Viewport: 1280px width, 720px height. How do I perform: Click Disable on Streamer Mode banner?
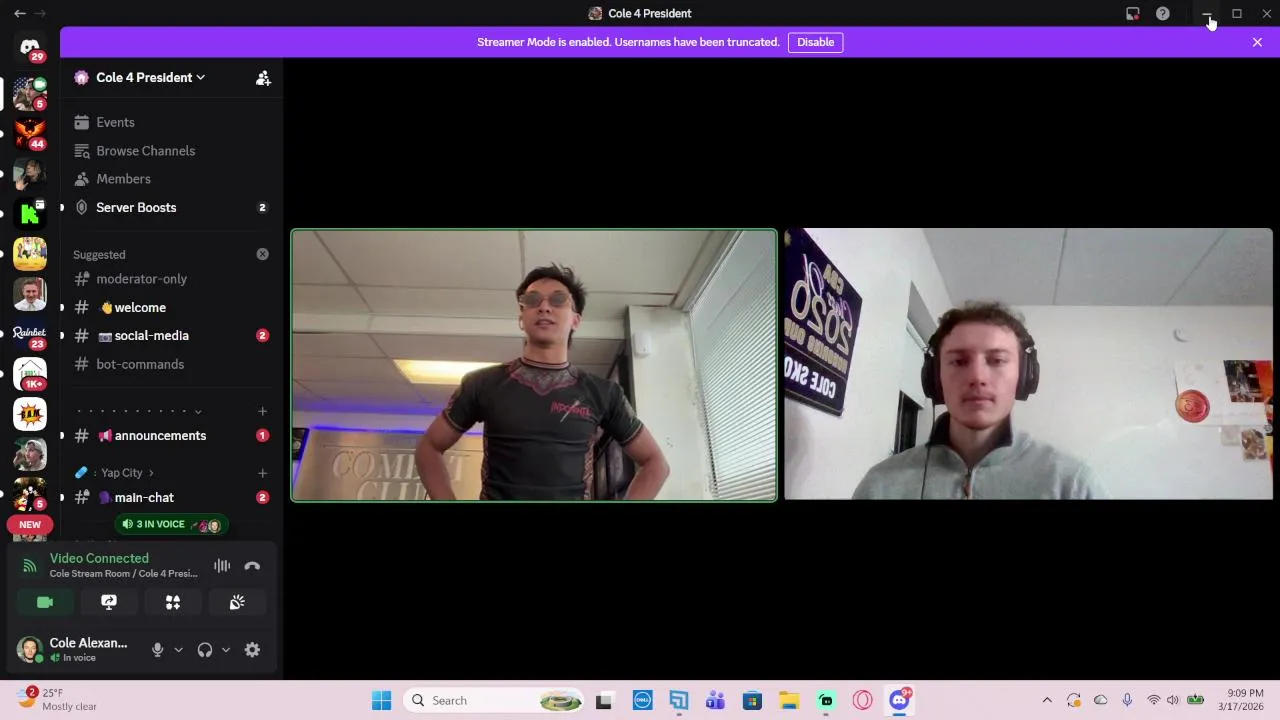point(815,42)
